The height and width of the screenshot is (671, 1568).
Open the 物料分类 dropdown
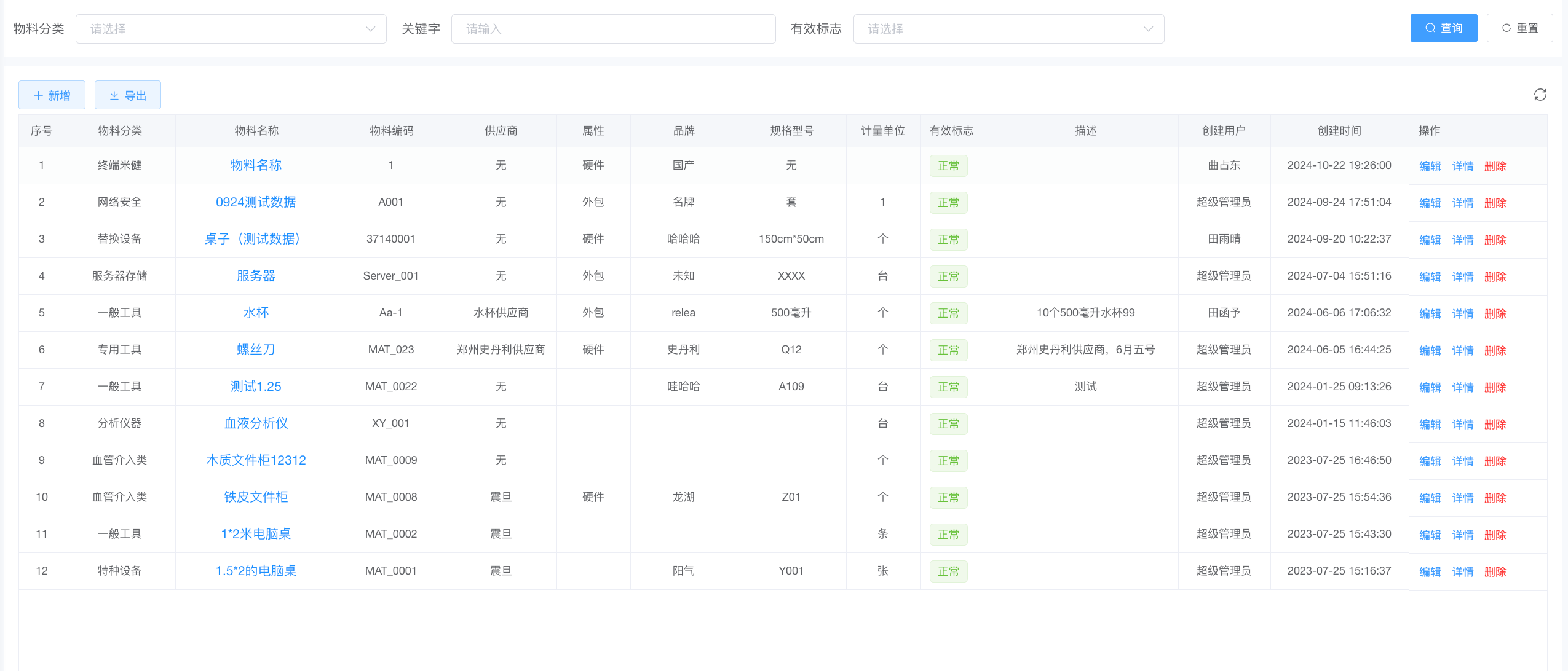coord(231,29)
